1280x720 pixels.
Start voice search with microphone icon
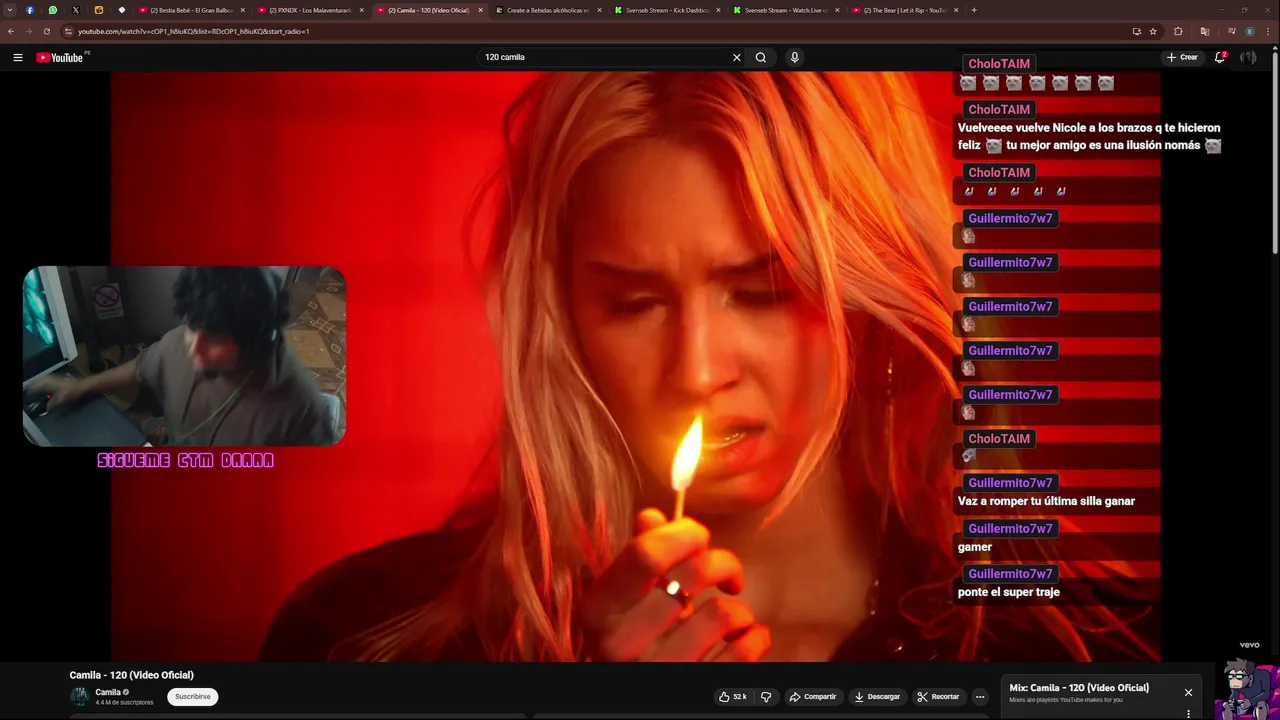coord(795,57)
